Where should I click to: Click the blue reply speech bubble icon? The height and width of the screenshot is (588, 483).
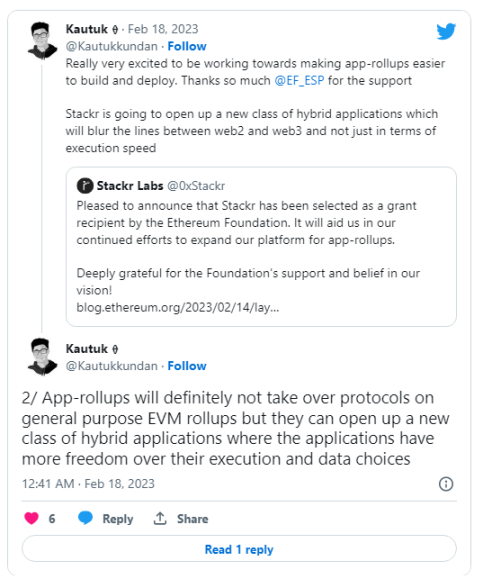point(85,518)
